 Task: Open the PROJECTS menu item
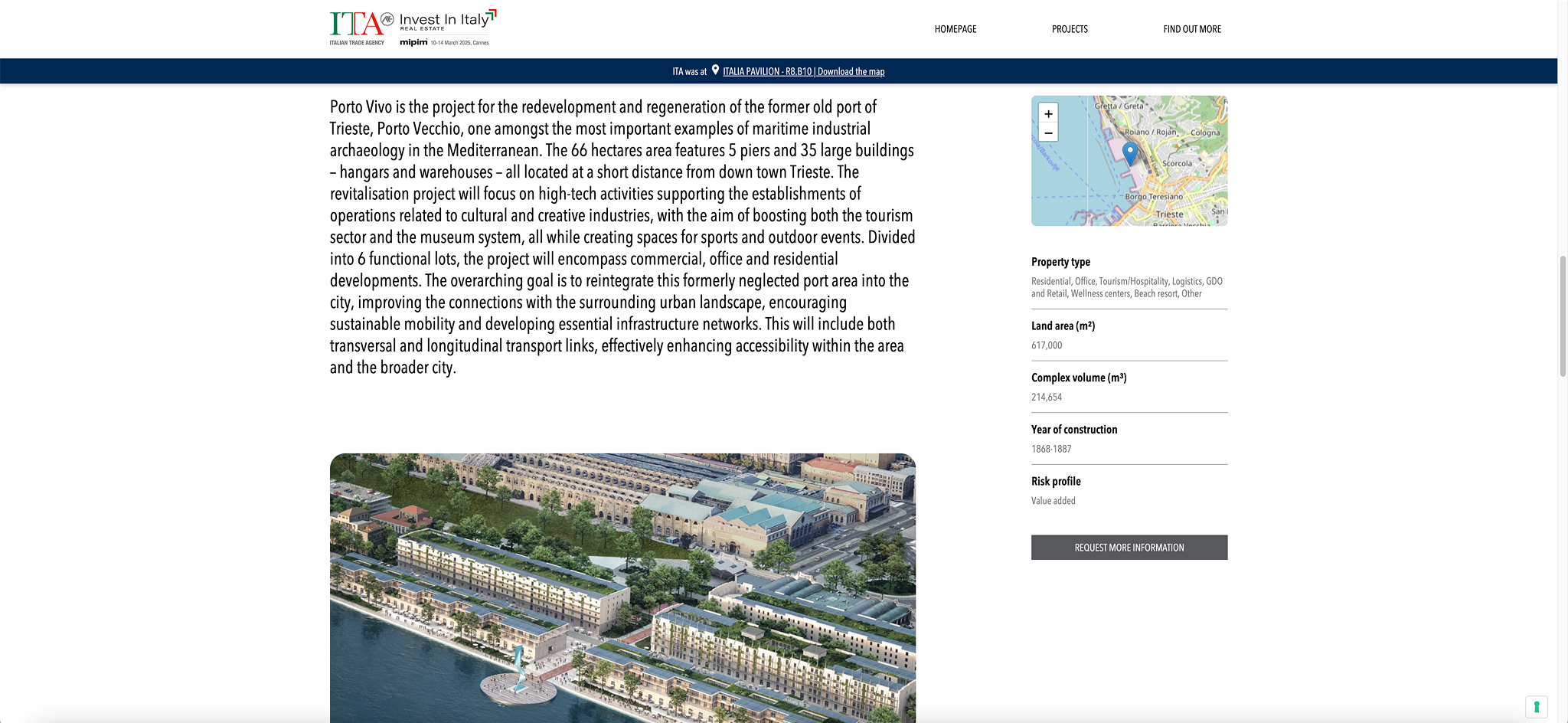point(1070,29)
